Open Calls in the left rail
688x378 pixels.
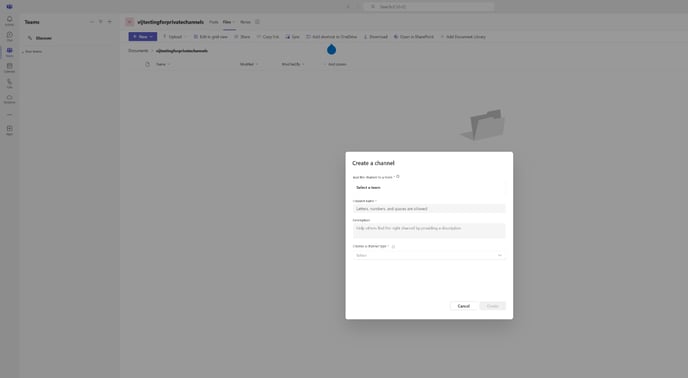pyautogui.click(x=9, y=83)
